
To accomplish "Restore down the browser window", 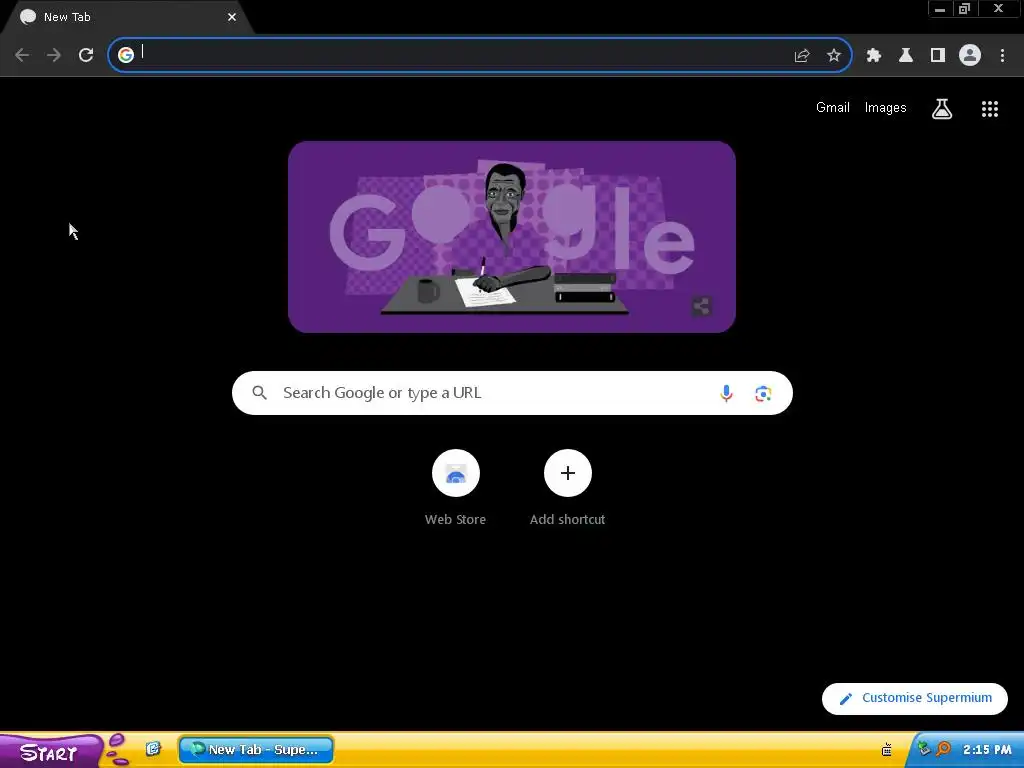I will 964,9.
